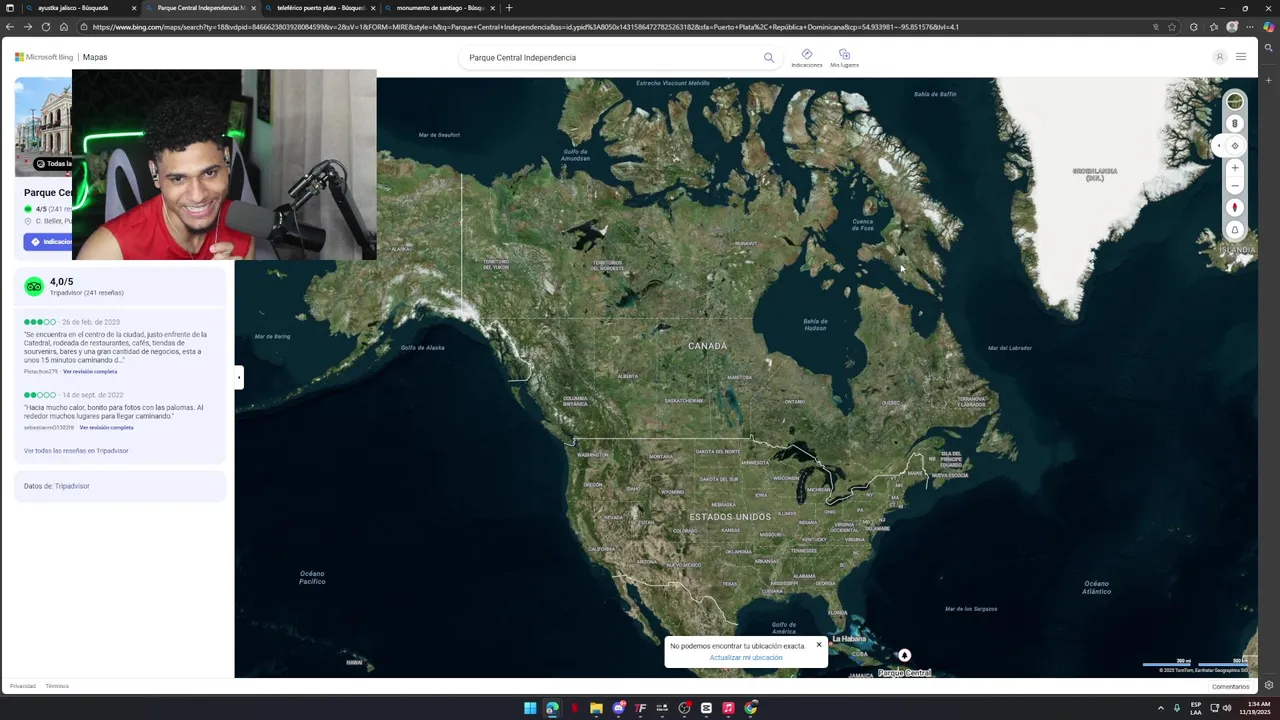The image size is (1280, 720).
Task: Open the Comentarios feedback link
Action: click(1231, 686)
